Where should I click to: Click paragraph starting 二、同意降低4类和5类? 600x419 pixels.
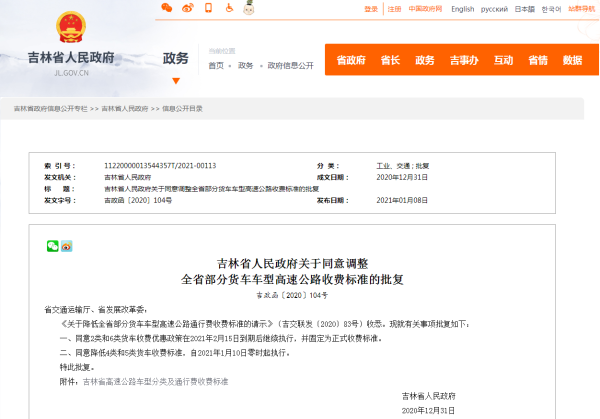(x=174, y=353)
